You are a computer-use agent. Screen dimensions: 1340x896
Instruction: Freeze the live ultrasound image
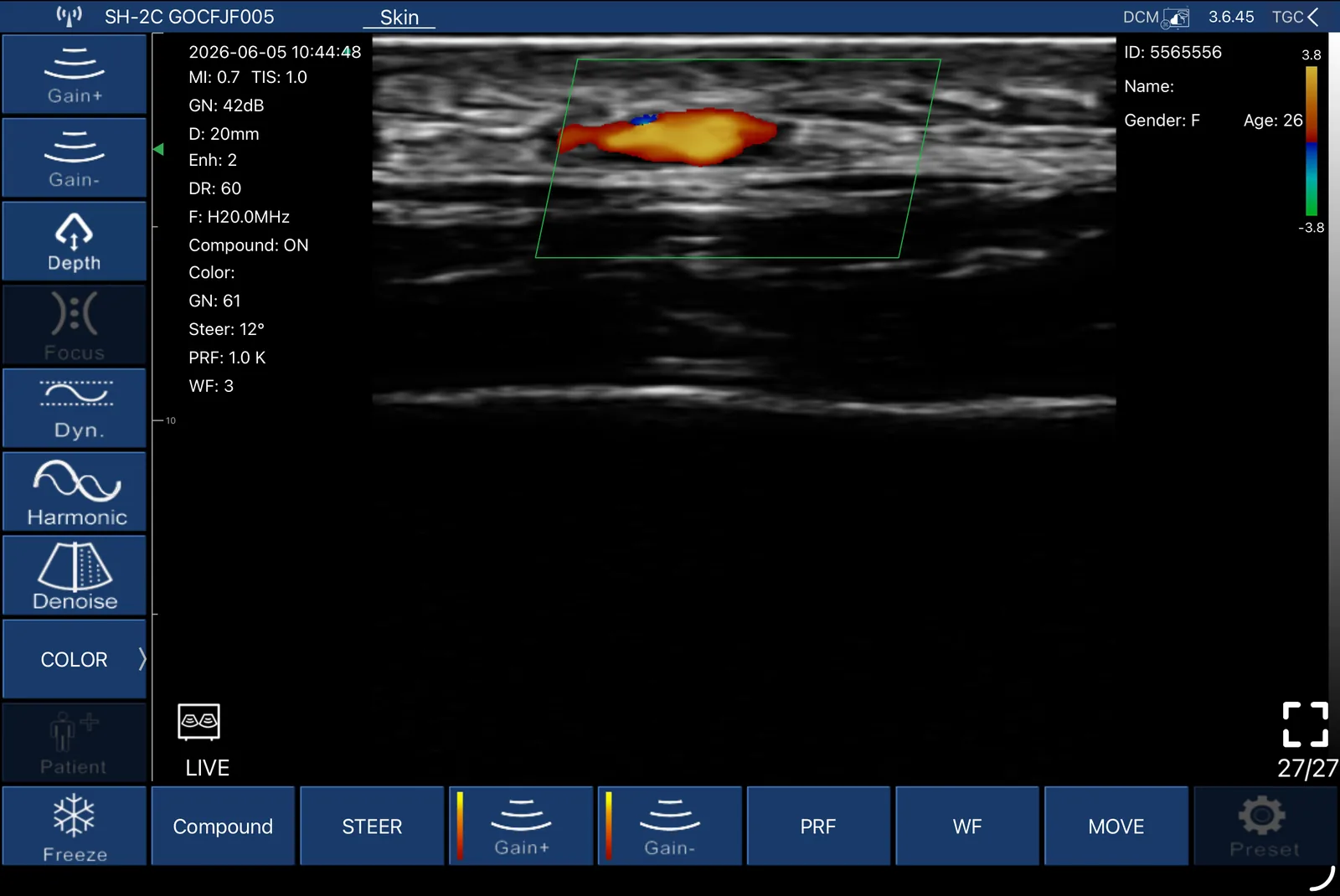click(75, 826)
